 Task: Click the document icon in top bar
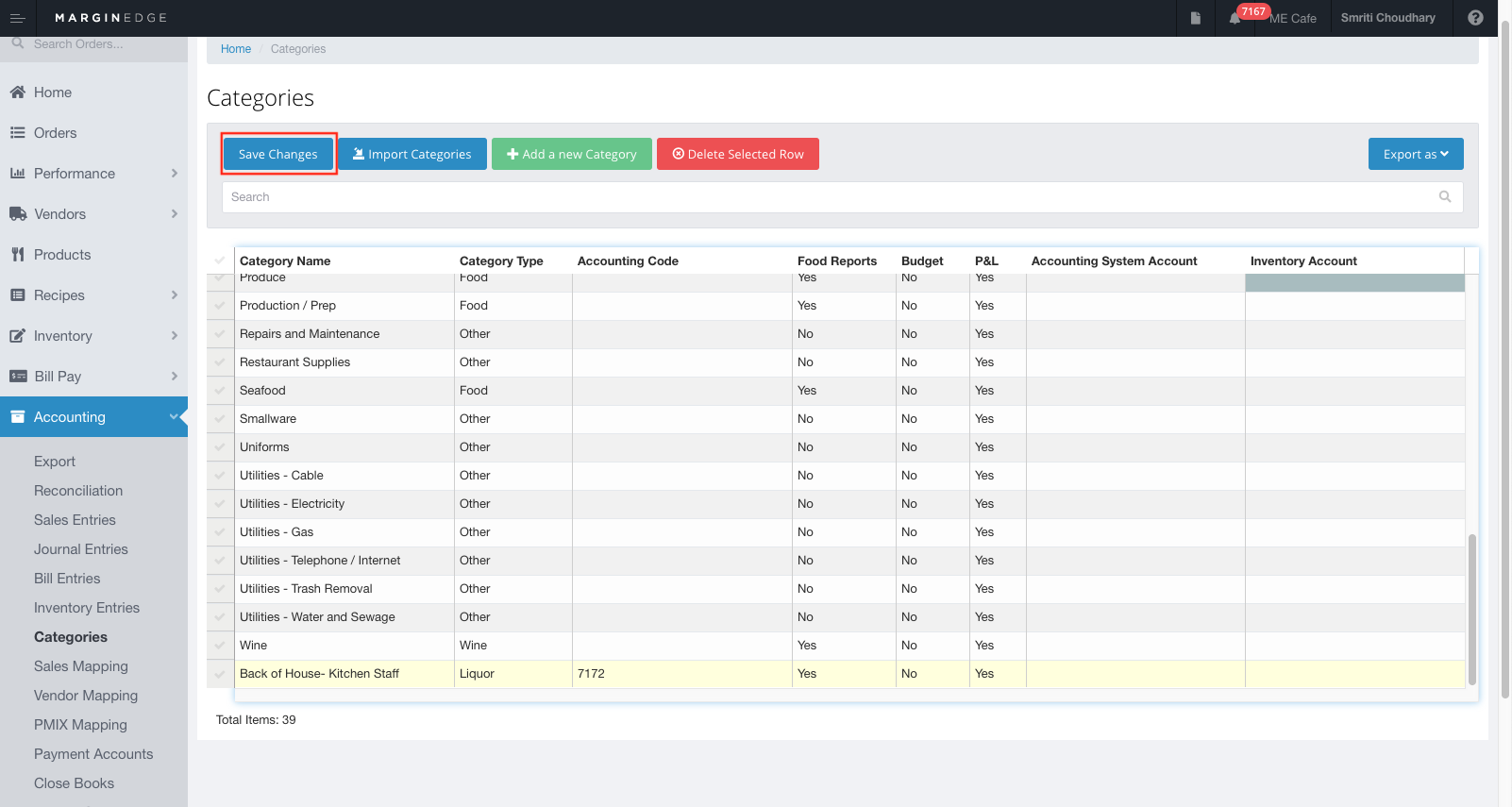coord(1196,18)
